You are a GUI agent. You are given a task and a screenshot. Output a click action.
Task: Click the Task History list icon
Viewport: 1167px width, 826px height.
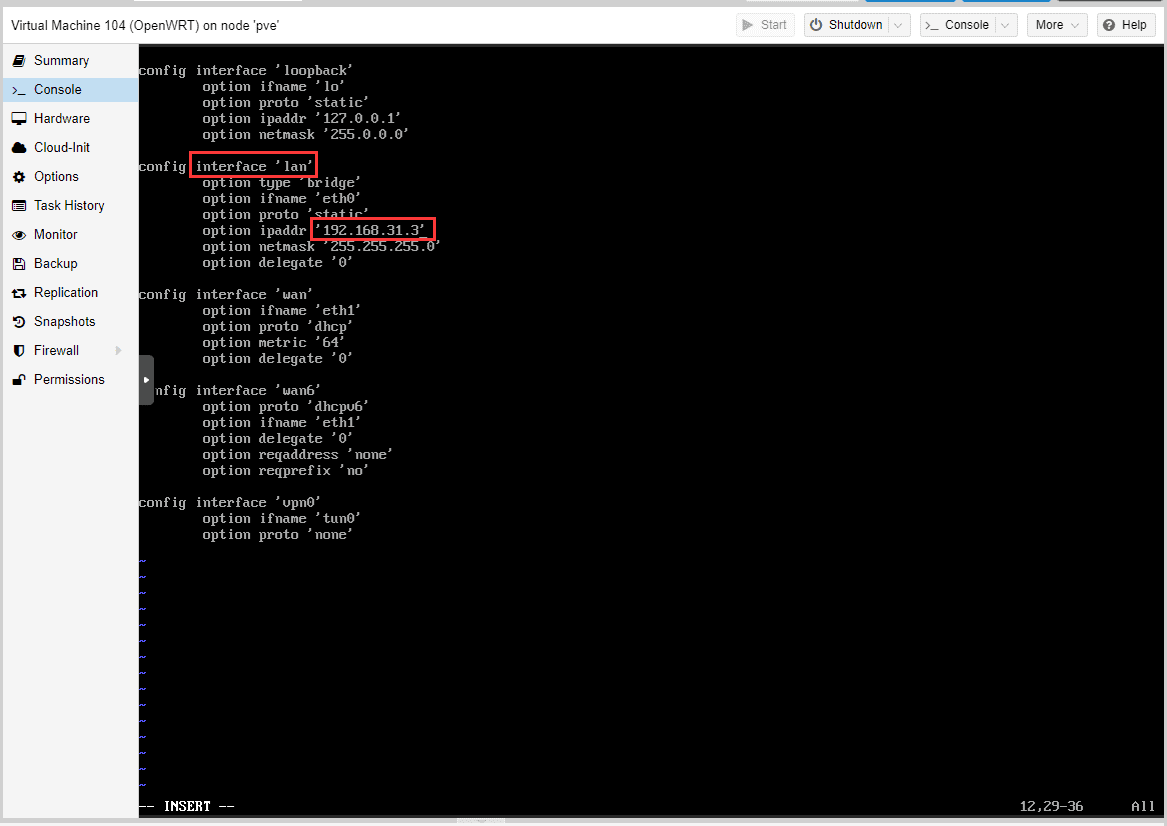pyautogui.click(x=19, y=205)
